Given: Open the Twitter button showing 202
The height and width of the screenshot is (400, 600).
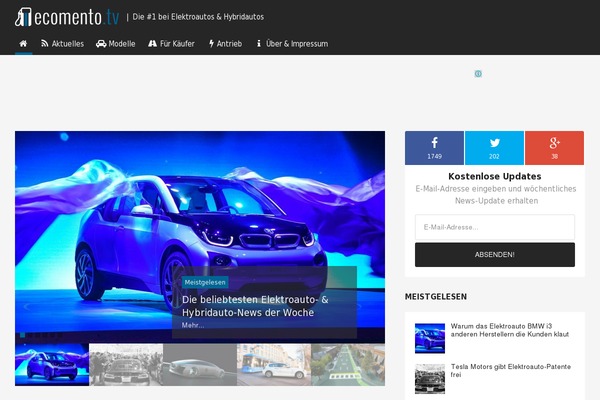Looking at the screenshot, I should pyautogui.click(x=494, y=148).
